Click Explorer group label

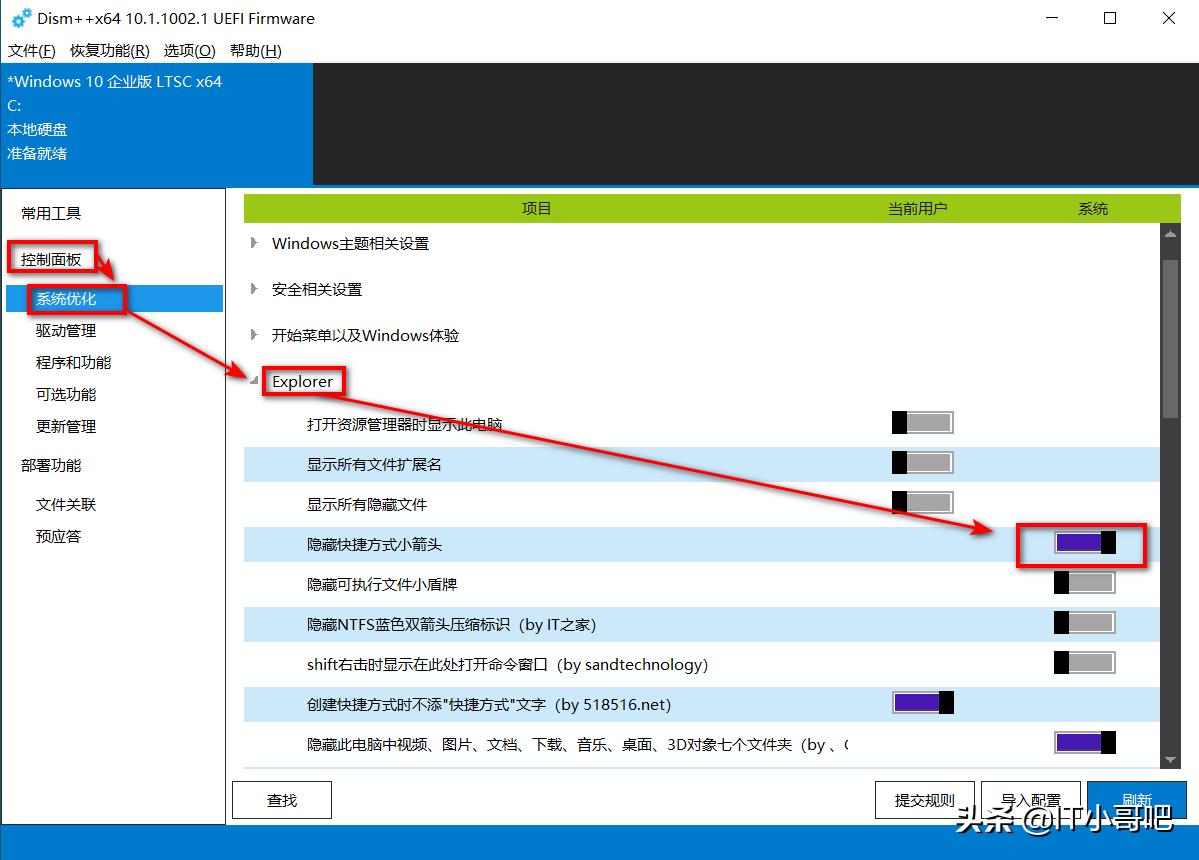302,381
